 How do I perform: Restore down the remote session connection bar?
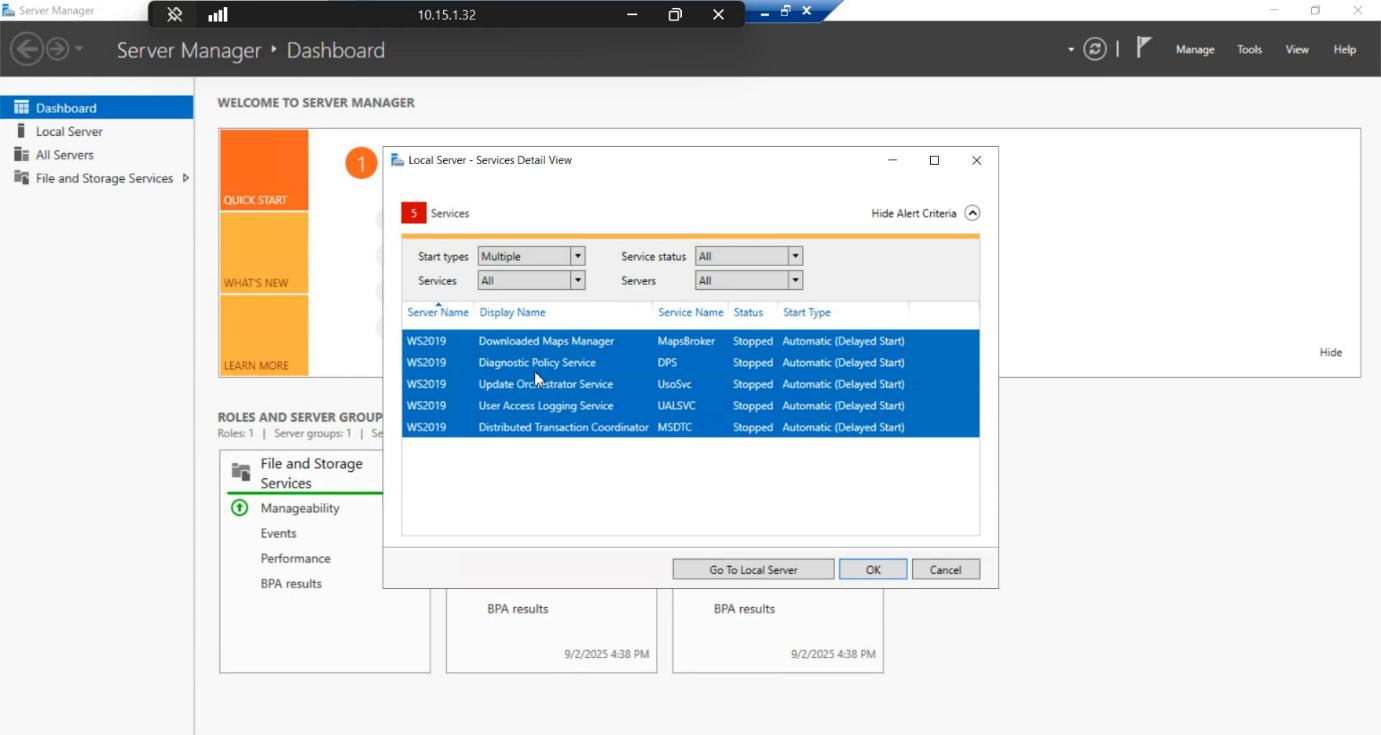[x=675, y=14]
